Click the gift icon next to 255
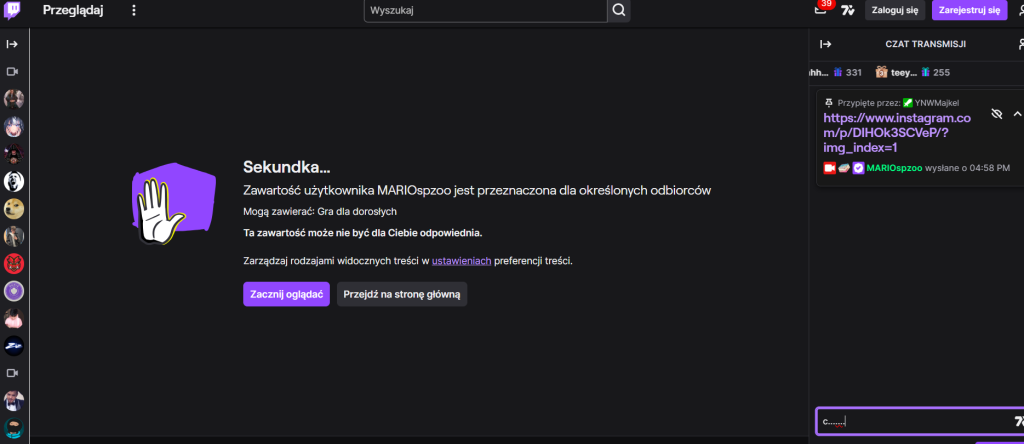This screenshot has height=444, width=1024. [x=925, y=72]
